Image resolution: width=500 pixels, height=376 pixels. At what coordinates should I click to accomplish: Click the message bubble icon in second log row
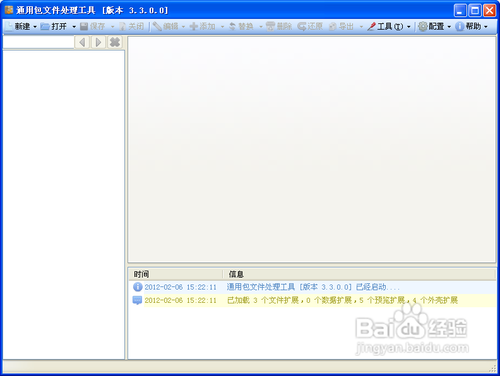[137, 300]
